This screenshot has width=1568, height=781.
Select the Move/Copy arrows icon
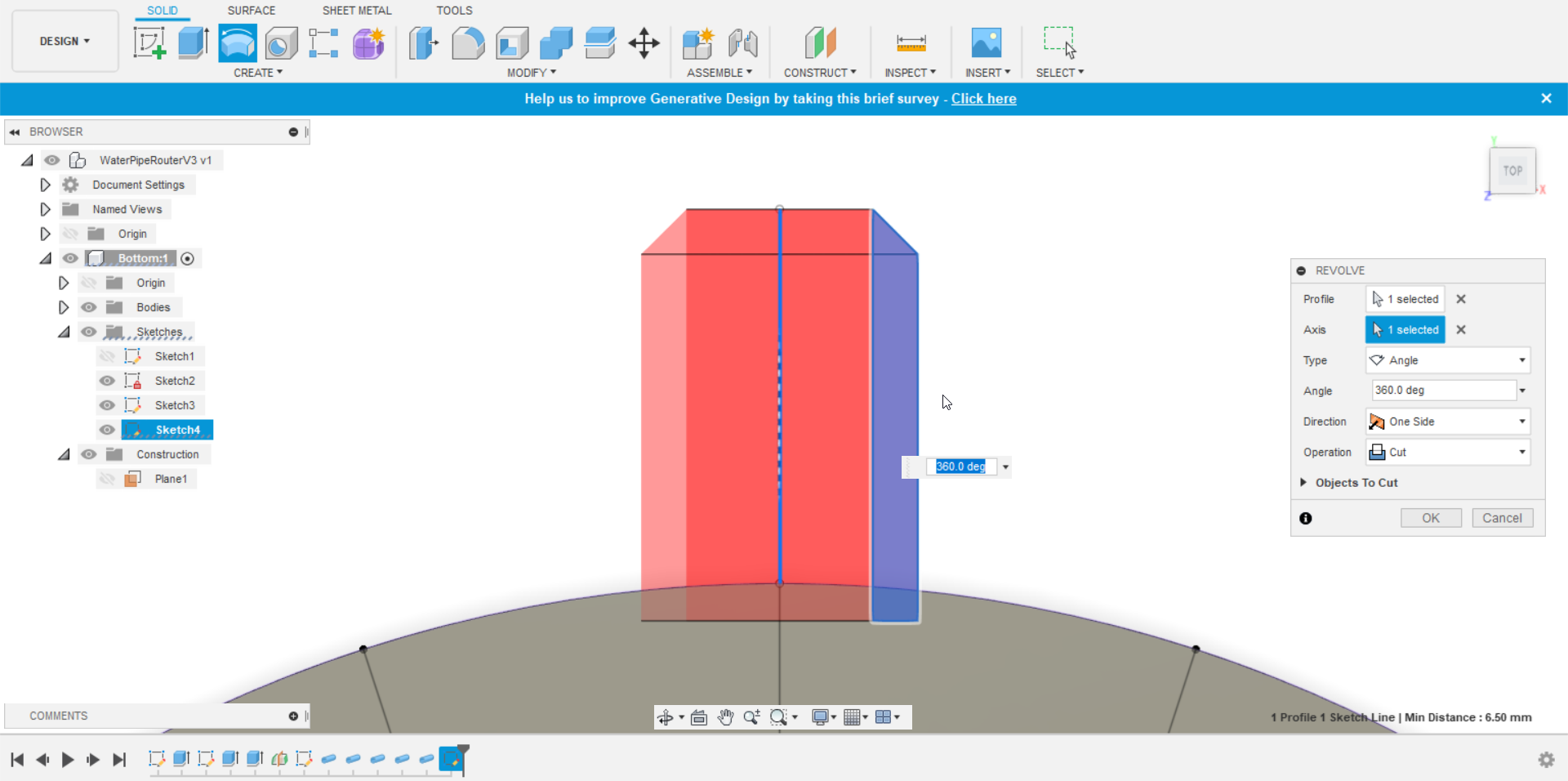pyautogui.click(x=644, y=43)
